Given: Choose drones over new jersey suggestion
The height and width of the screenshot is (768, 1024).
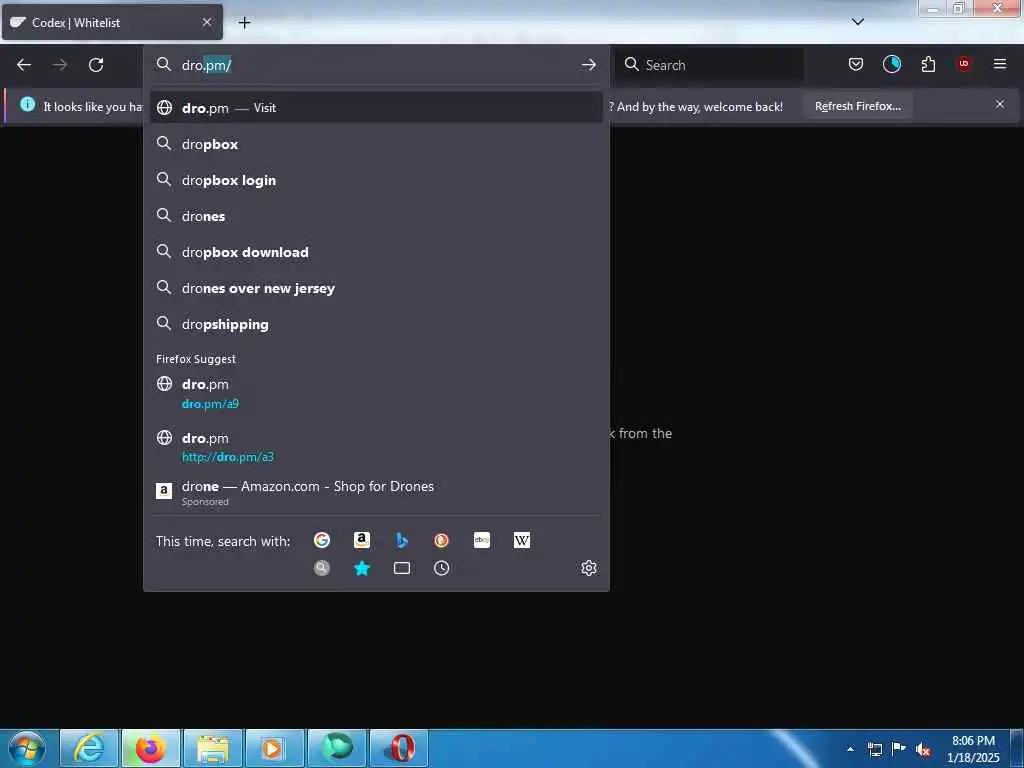Looking at the screenshot, I should pos(376,288).
